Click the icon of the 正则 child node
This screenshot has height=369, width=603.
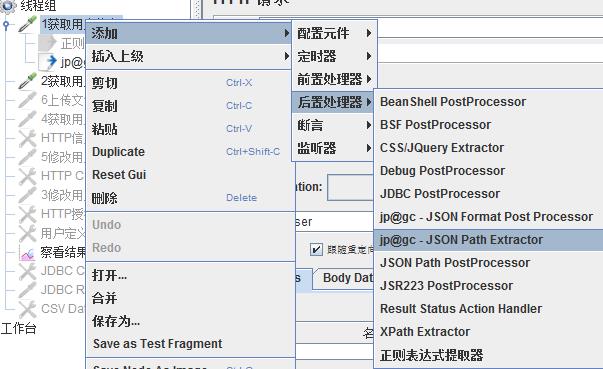click(48, 43)
